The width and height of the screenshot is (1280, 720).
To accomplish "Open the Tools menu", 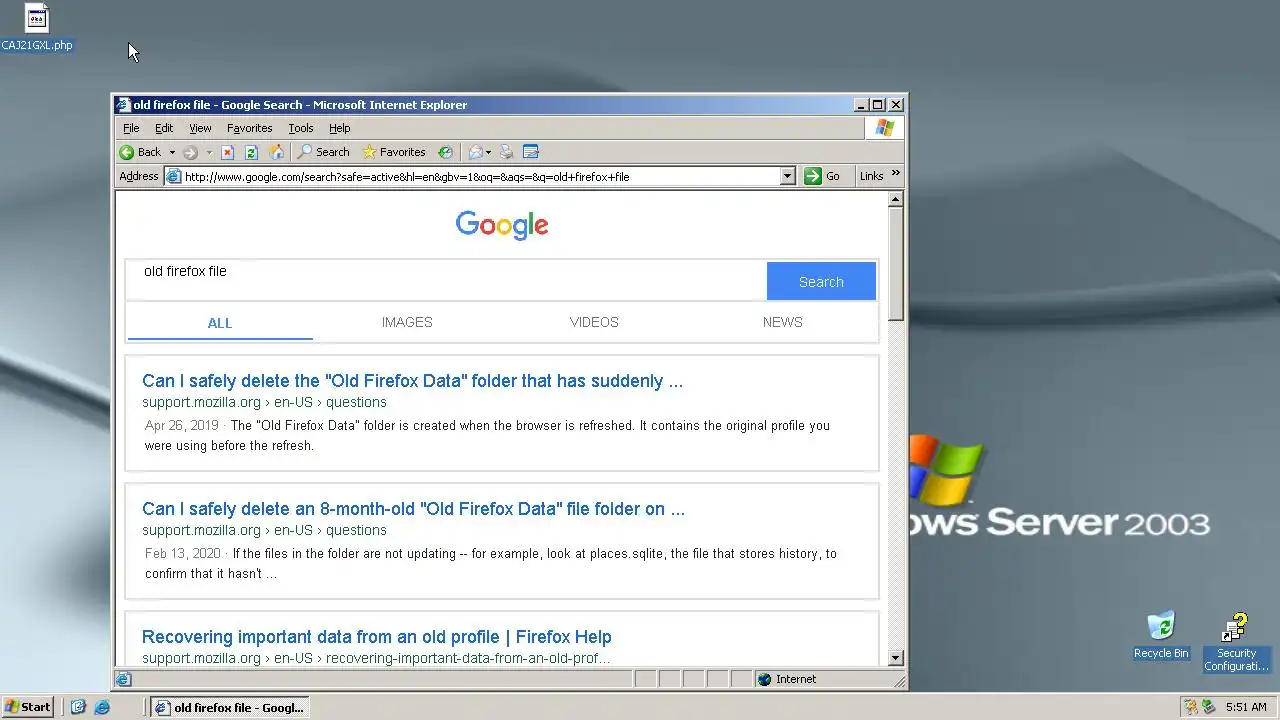I will [301, 128].
